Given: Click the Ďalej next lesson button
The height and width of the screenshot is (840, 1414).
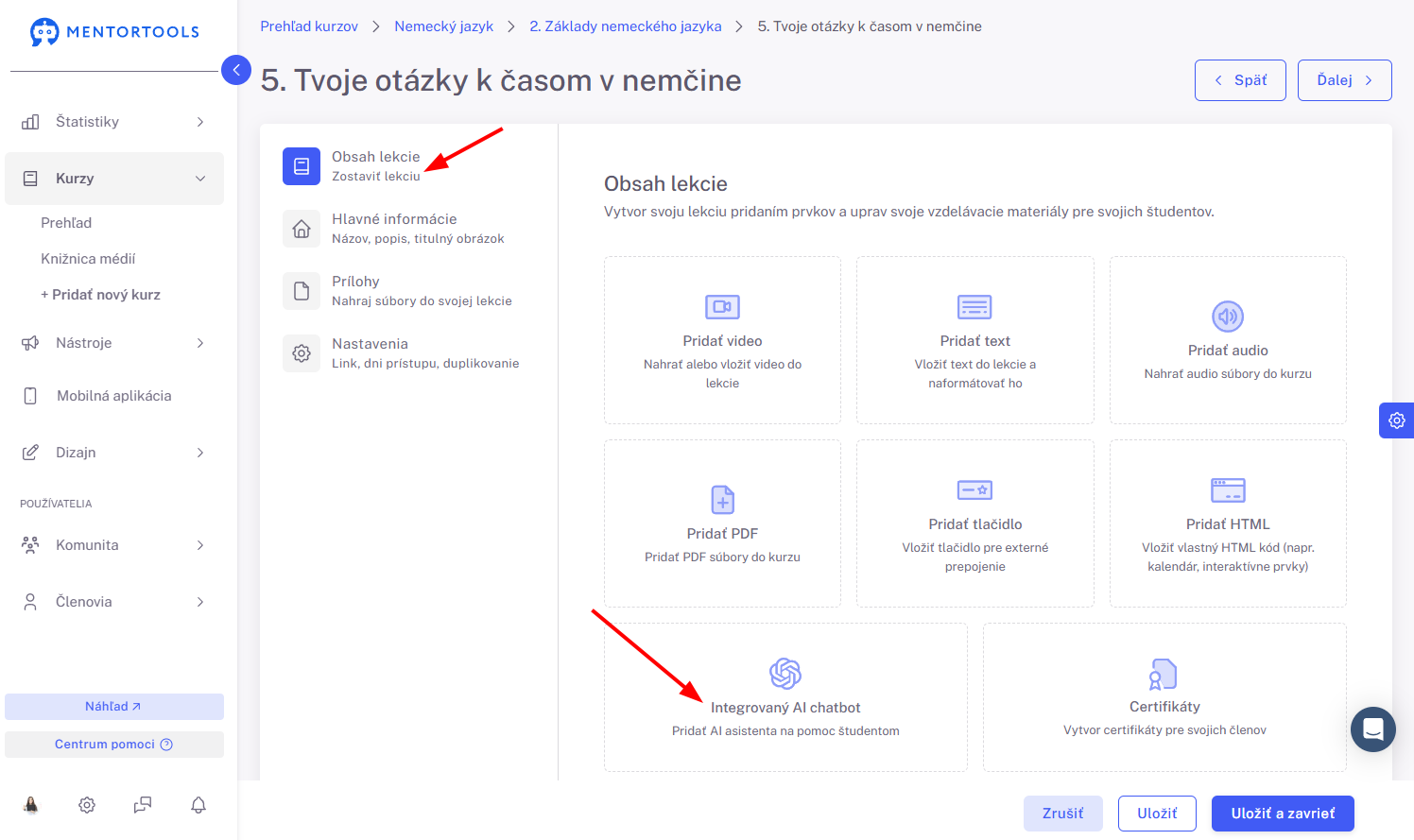Looking at the screenshot, I should coord(1344,80).
